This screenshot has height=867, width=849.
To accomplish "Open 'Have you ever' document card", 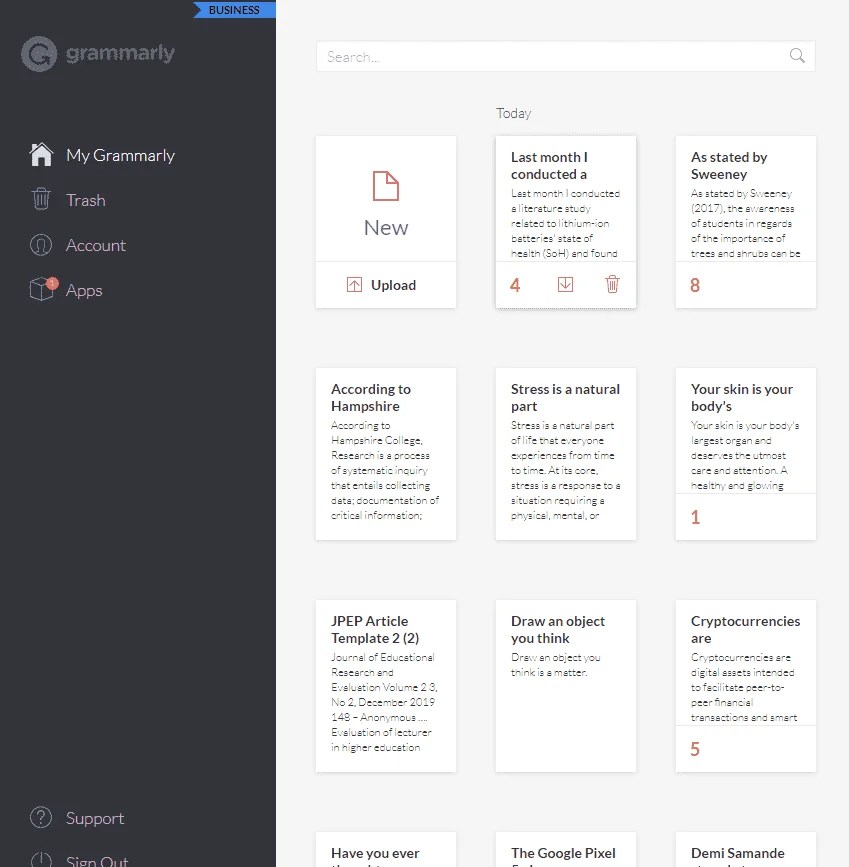I will (x=386, y=850).
